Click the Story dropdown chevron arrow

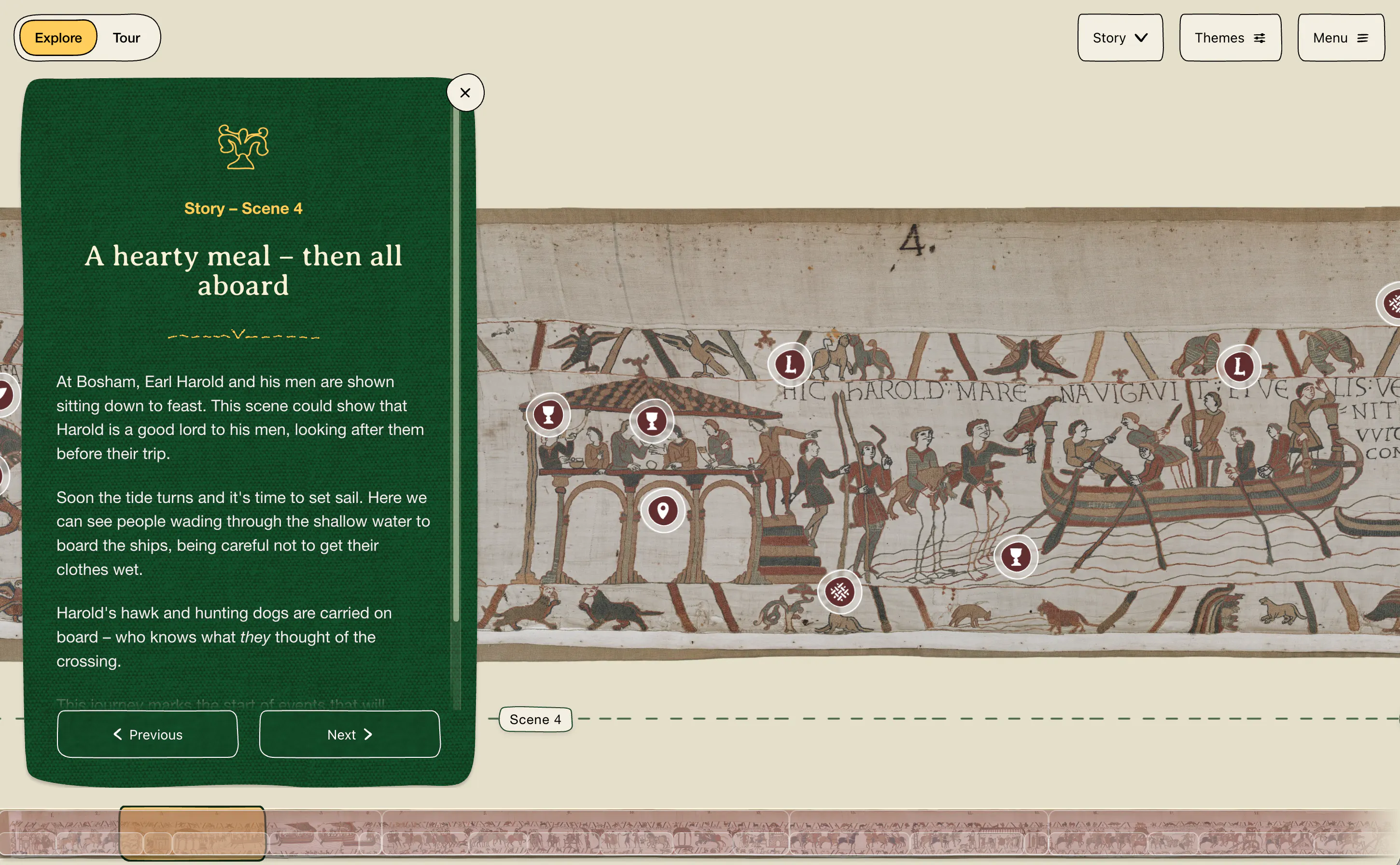[x=1141, y=38]
